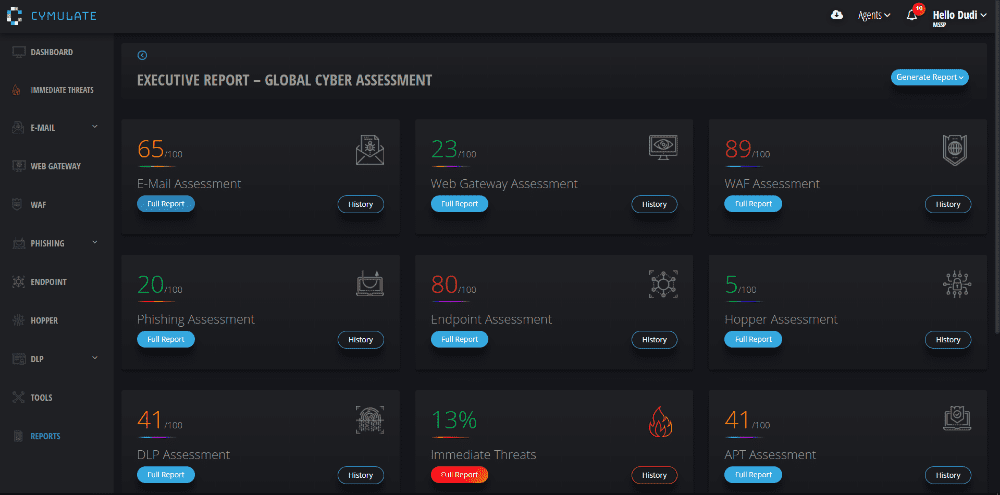Click the Hopper sidebar icon
Image resolution: width=1000 pixels, height=495 pixels.
tap(18, 320)
